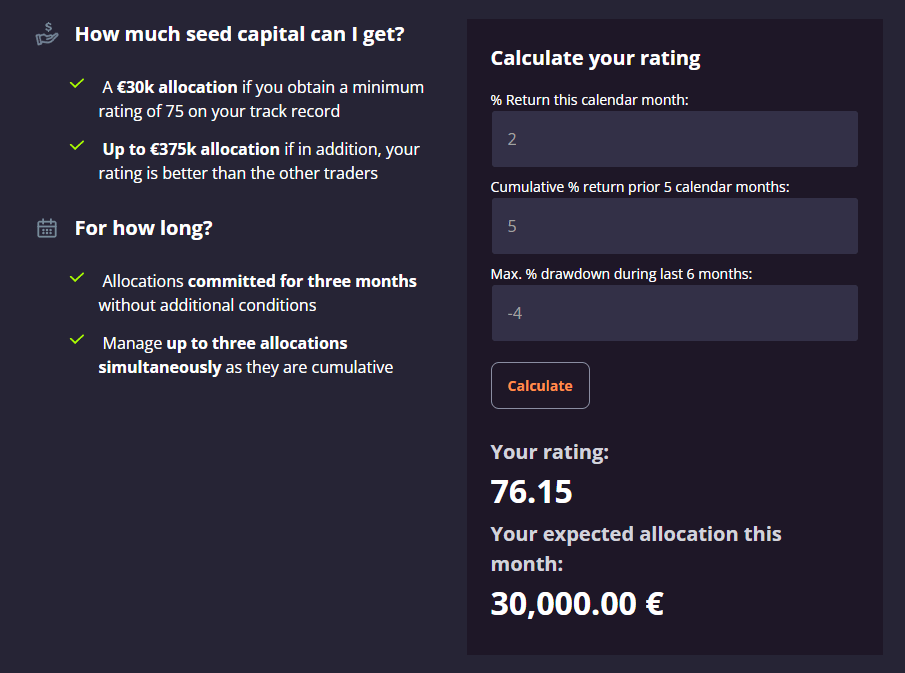The height and width of the screenshot is (673, 905).
Task: Click the green checkmark beside "€30k allocation"
Action: pos(76,85)
